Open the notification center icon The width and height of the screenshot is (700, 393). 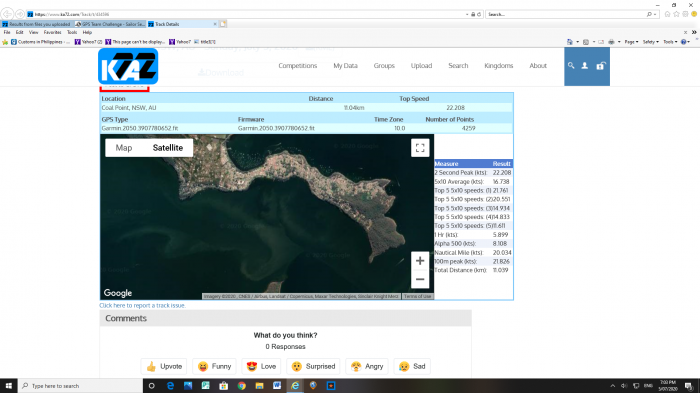click(689, 386)
